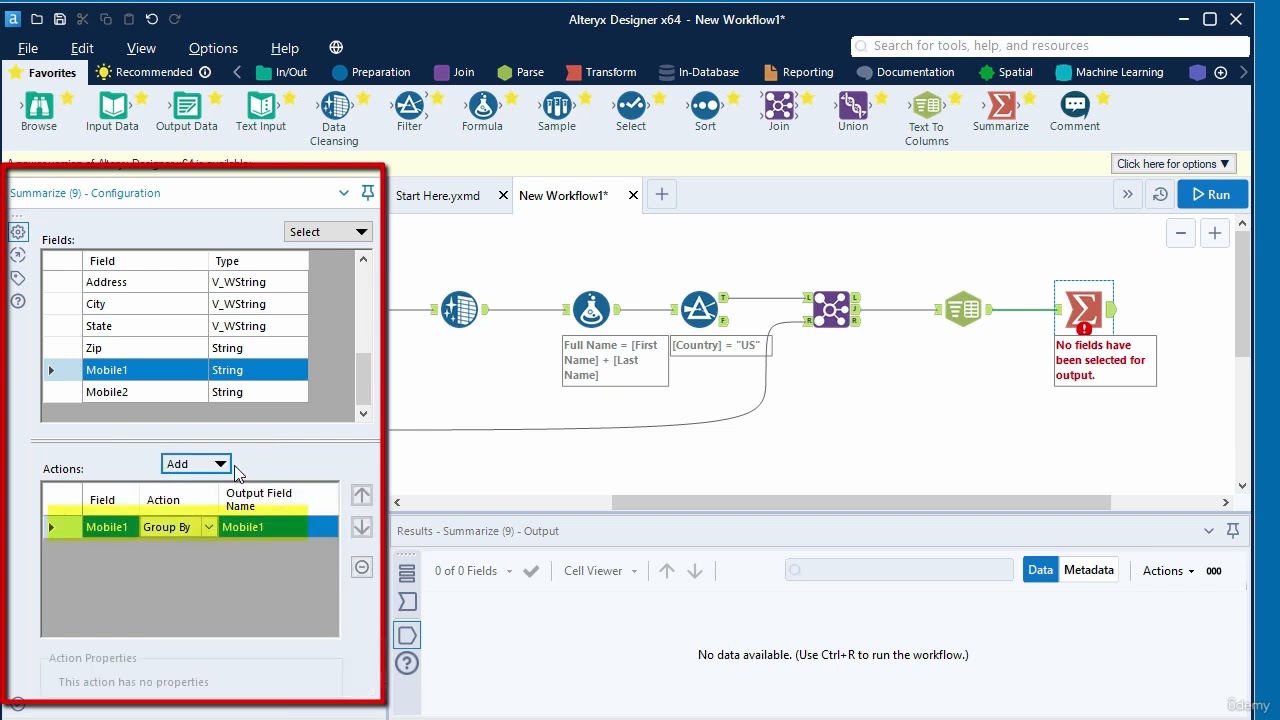
Task: Click the global search field
Action: coord(1050,46)
